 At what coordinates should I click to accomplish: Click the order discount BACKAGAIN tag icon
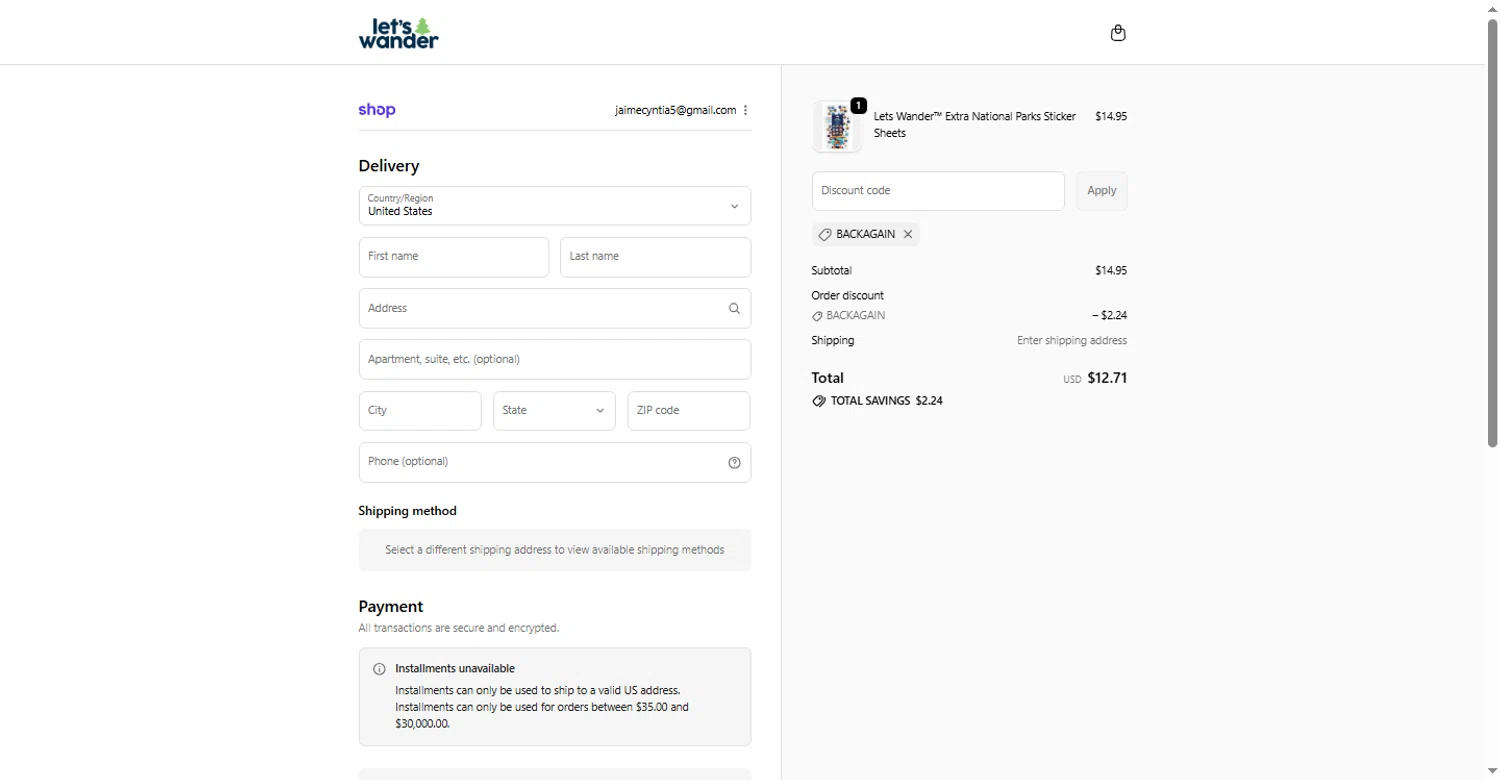pyautogui.click(x=817, y=316)
